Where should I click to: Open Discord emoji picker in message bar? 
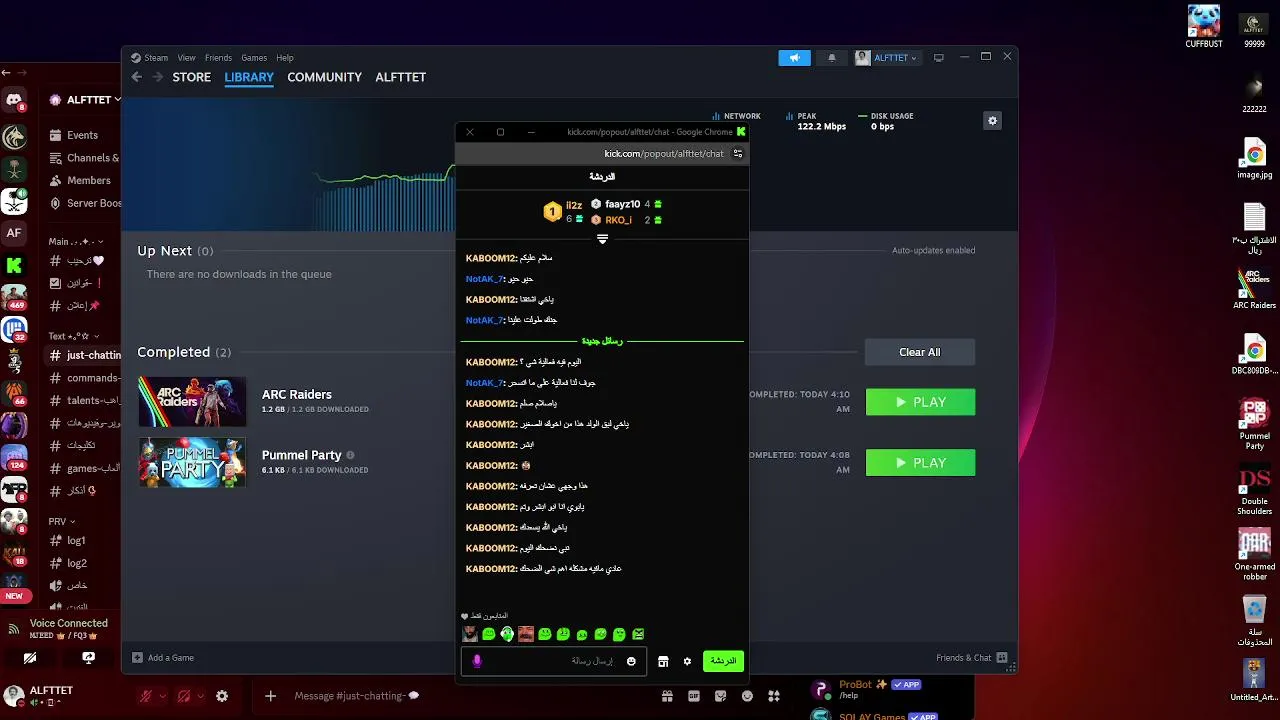pyautogui.click(x=747, y=696)
